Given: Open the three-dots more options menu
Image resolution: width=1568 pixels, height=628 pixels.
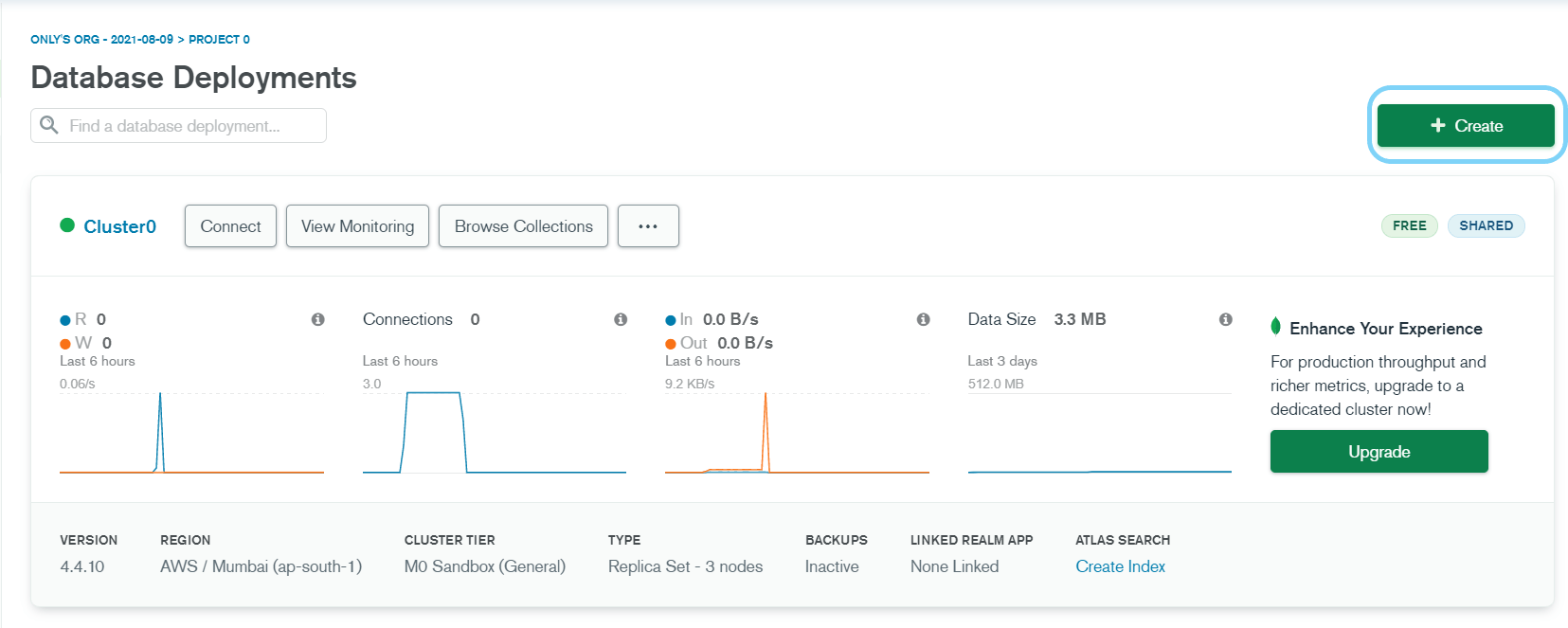Looking at the screenshot, I should [648, 226].
